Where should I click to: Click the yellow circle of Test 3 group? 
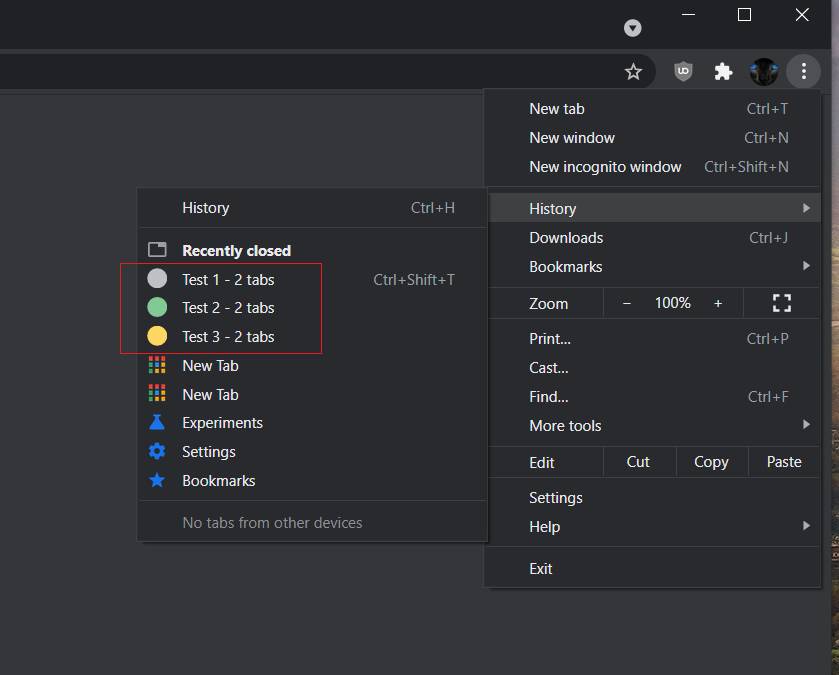coord(157,336)
